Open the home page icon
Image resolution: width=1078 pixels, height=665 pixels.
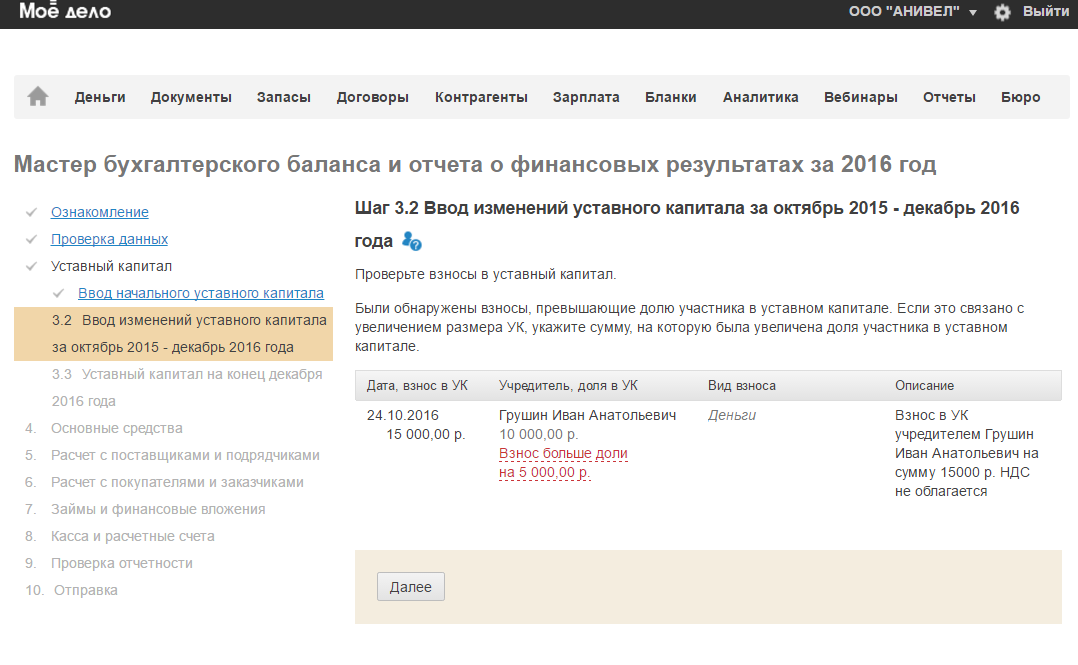[x=38, y=96]
